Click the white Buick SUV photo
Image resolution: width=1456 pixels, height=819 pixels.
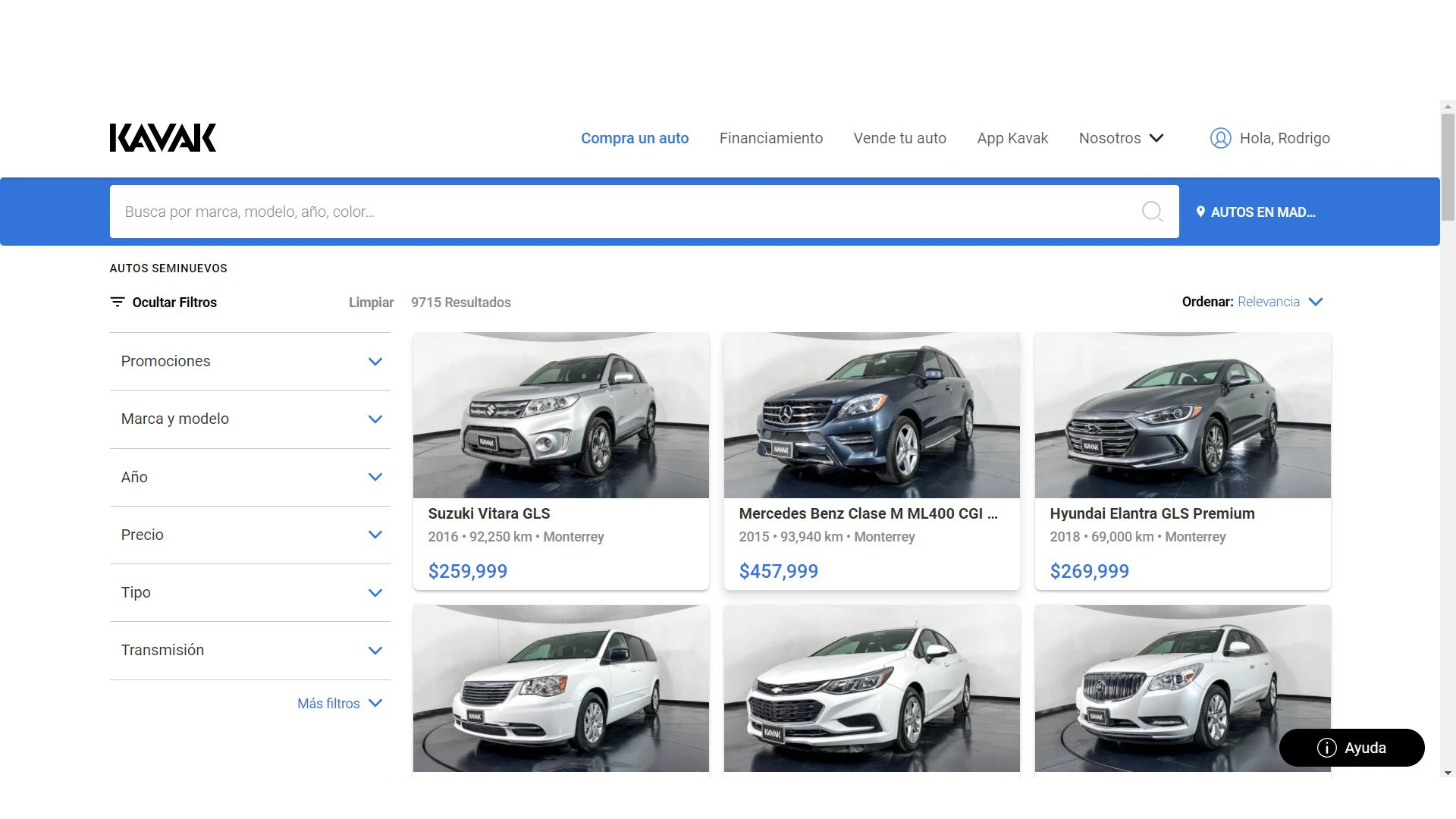1183,689
